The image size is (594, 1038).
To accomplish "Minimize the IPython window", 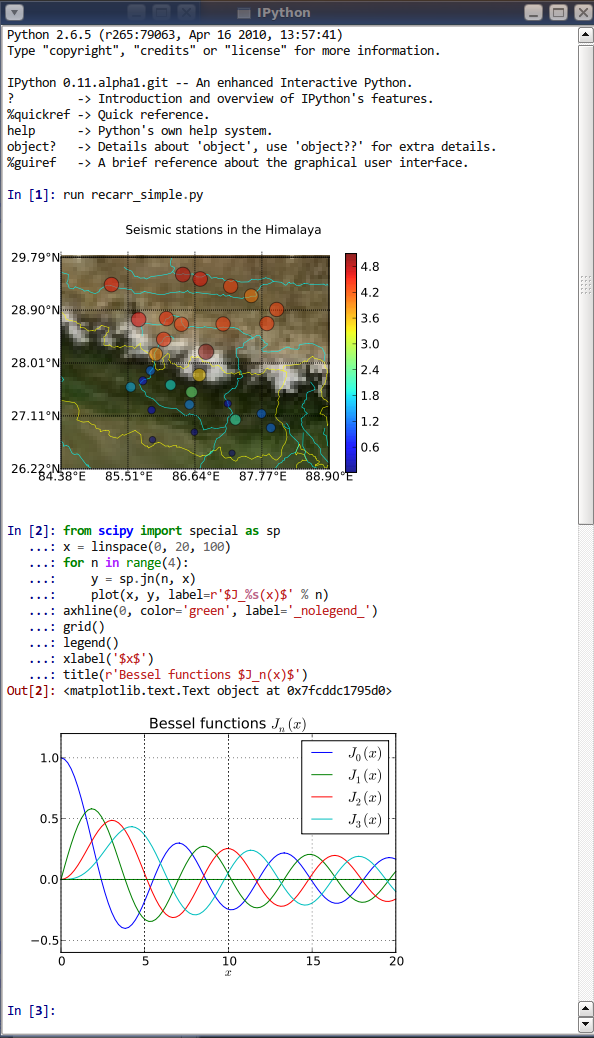I will (x=534, y=12).
